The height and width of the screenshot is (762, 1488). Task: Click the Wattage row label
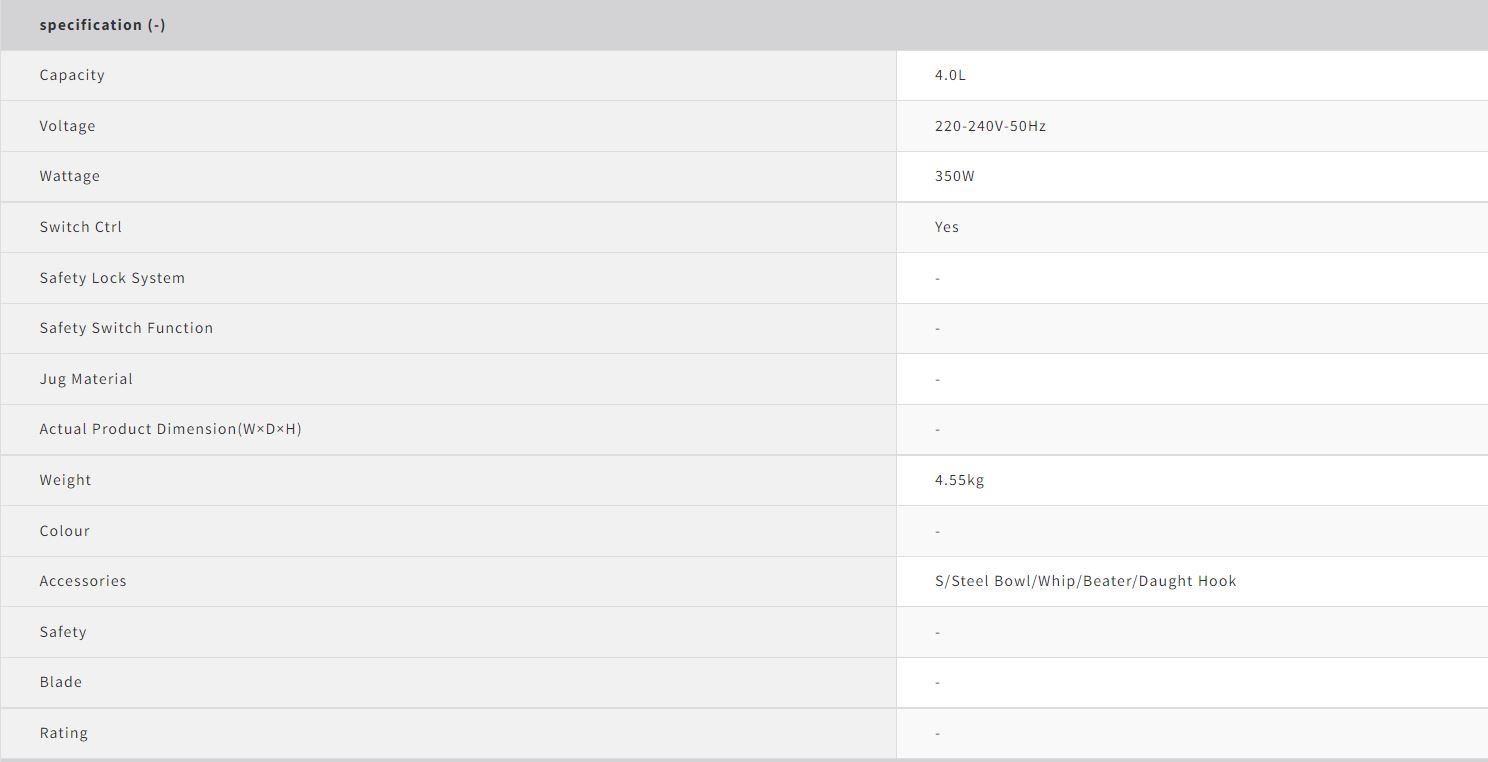click(x=69, y=176)
